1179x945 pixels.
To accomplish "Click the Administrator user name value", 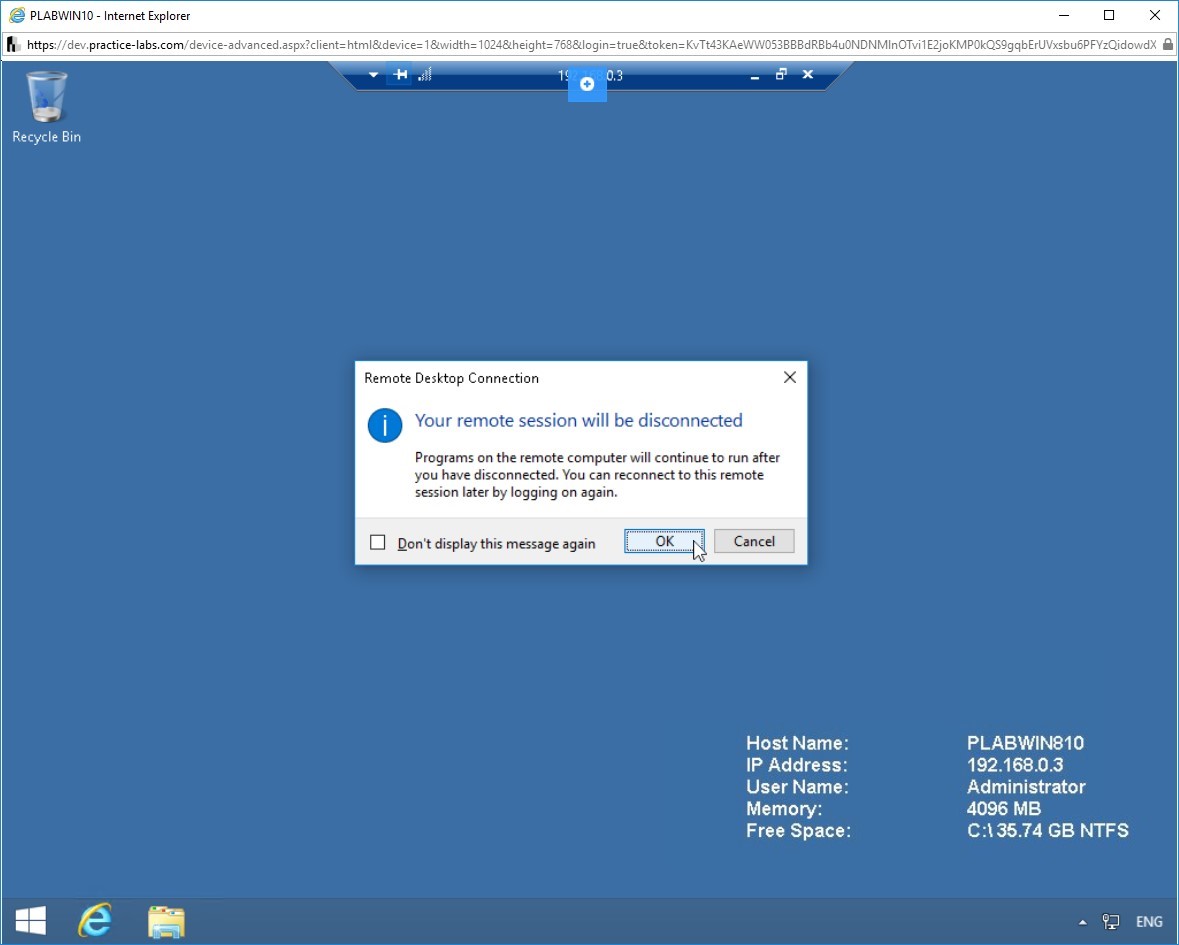I will pyautogui.click(x=1026, y=786).
